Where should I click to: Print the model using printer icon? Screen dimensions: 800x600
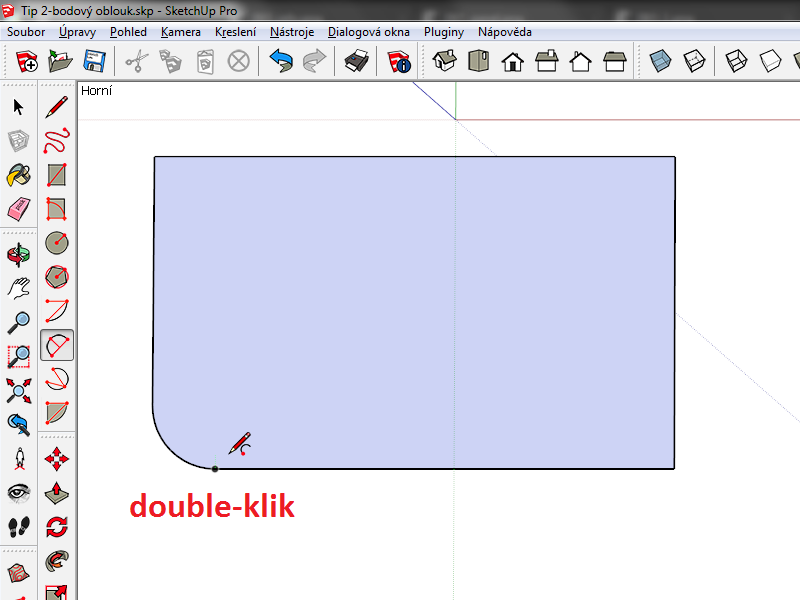[356, 62]
